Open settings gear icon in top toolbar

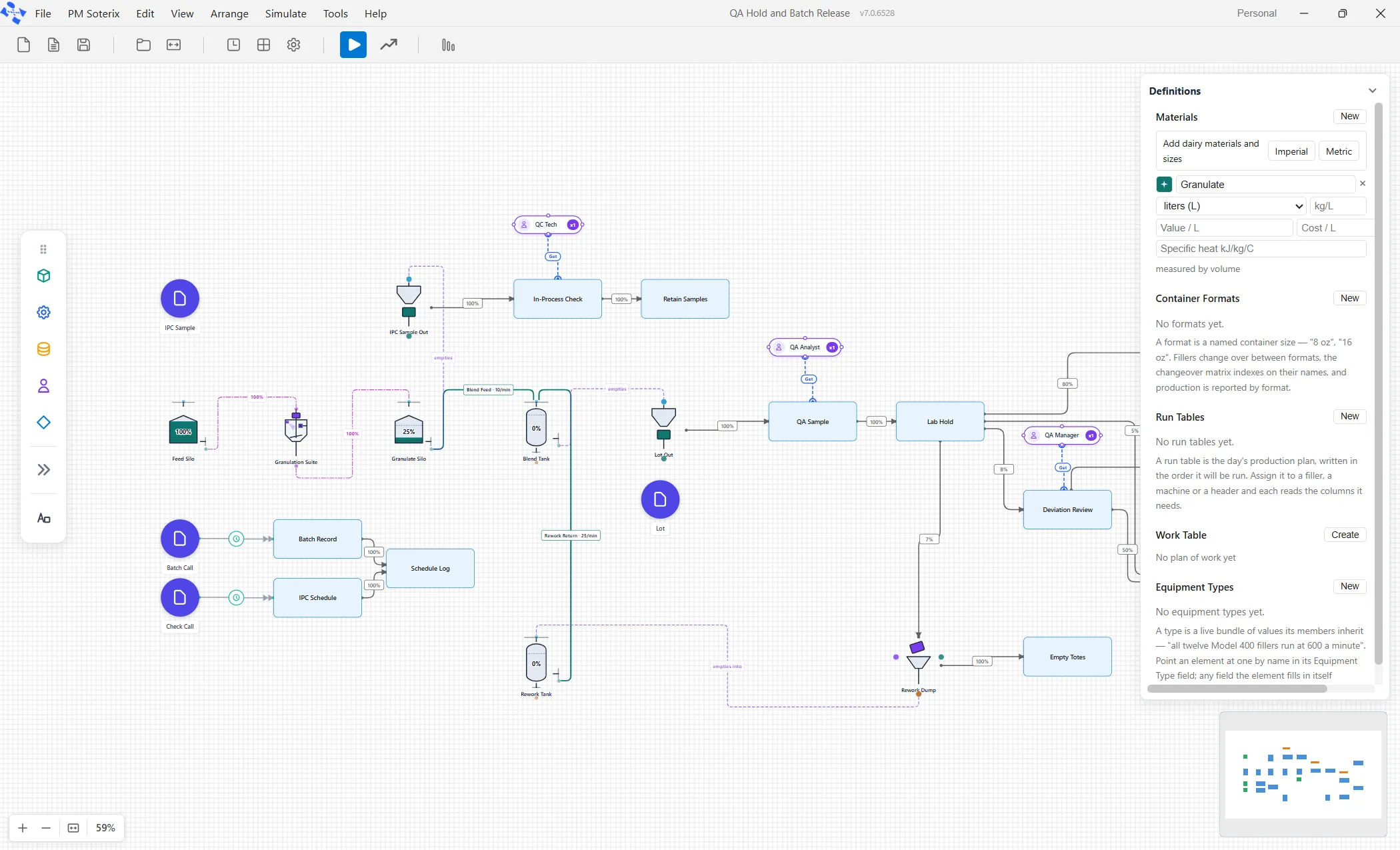tap(293, 45)
